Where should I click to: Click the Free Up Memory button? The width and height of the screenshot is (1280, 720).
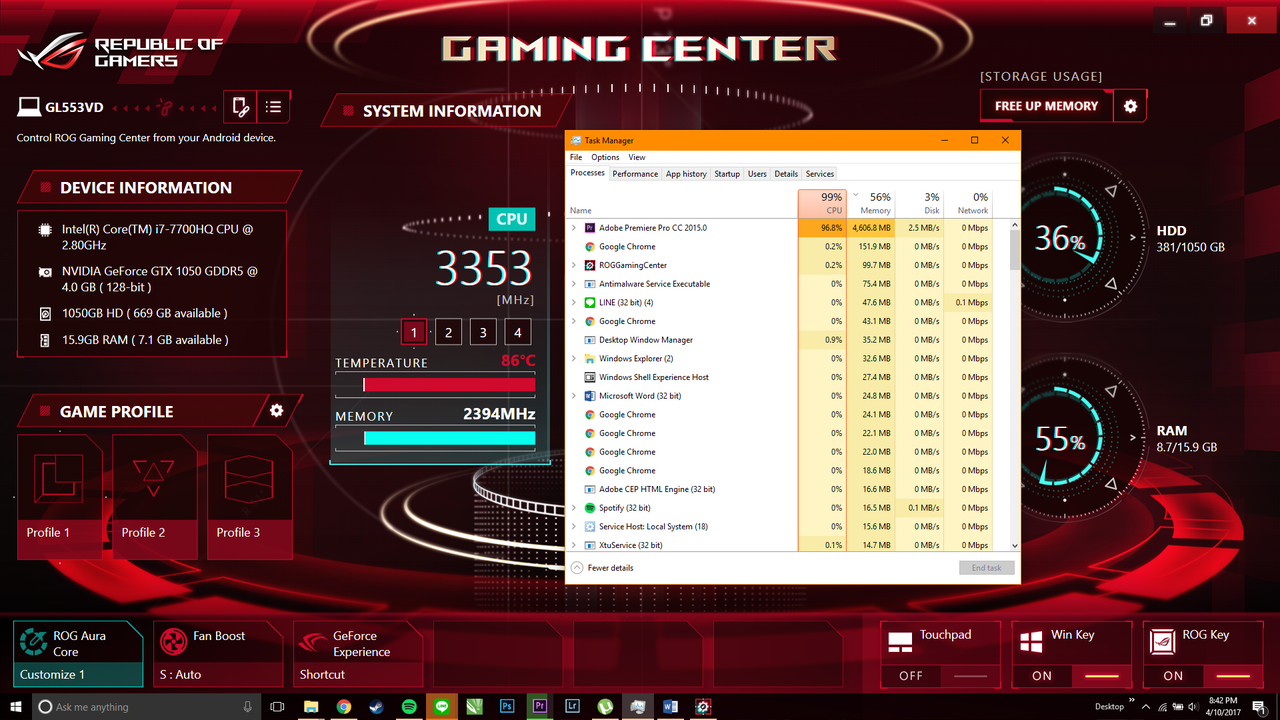(1047, 106)
